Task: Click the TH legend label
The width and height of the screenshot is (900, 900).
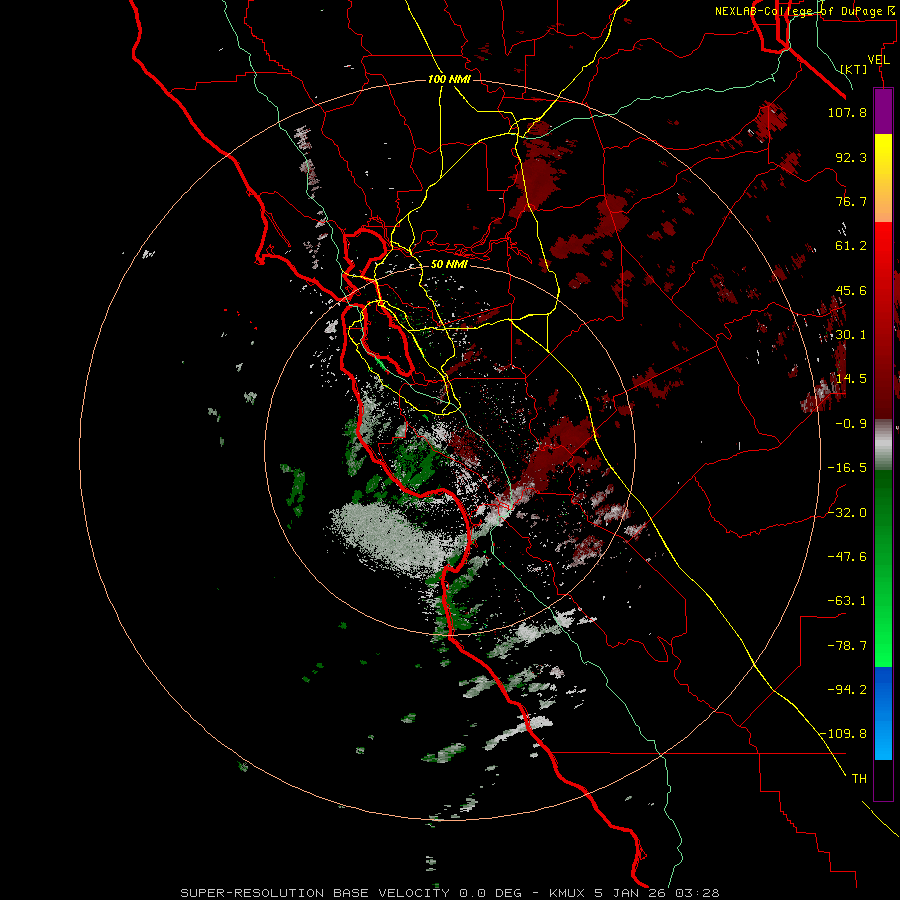Action: click(x=859, y=779)
